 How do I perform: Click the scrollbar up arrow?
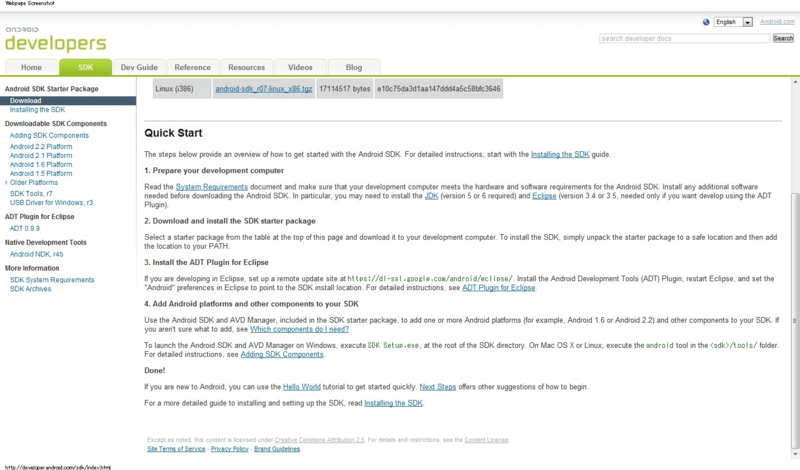point(795,82)
